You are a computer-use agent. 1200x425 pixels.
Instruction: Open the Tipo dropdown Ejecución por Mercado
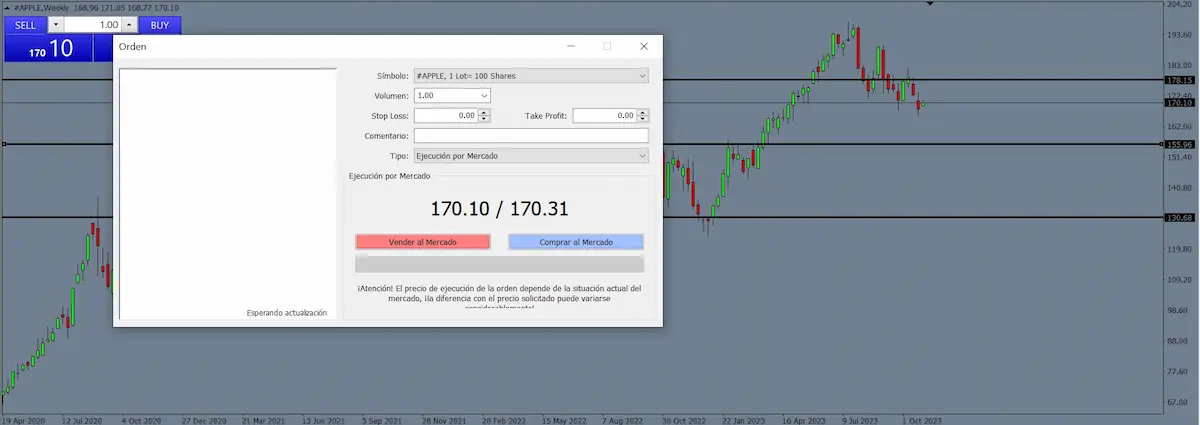[531, 156]
